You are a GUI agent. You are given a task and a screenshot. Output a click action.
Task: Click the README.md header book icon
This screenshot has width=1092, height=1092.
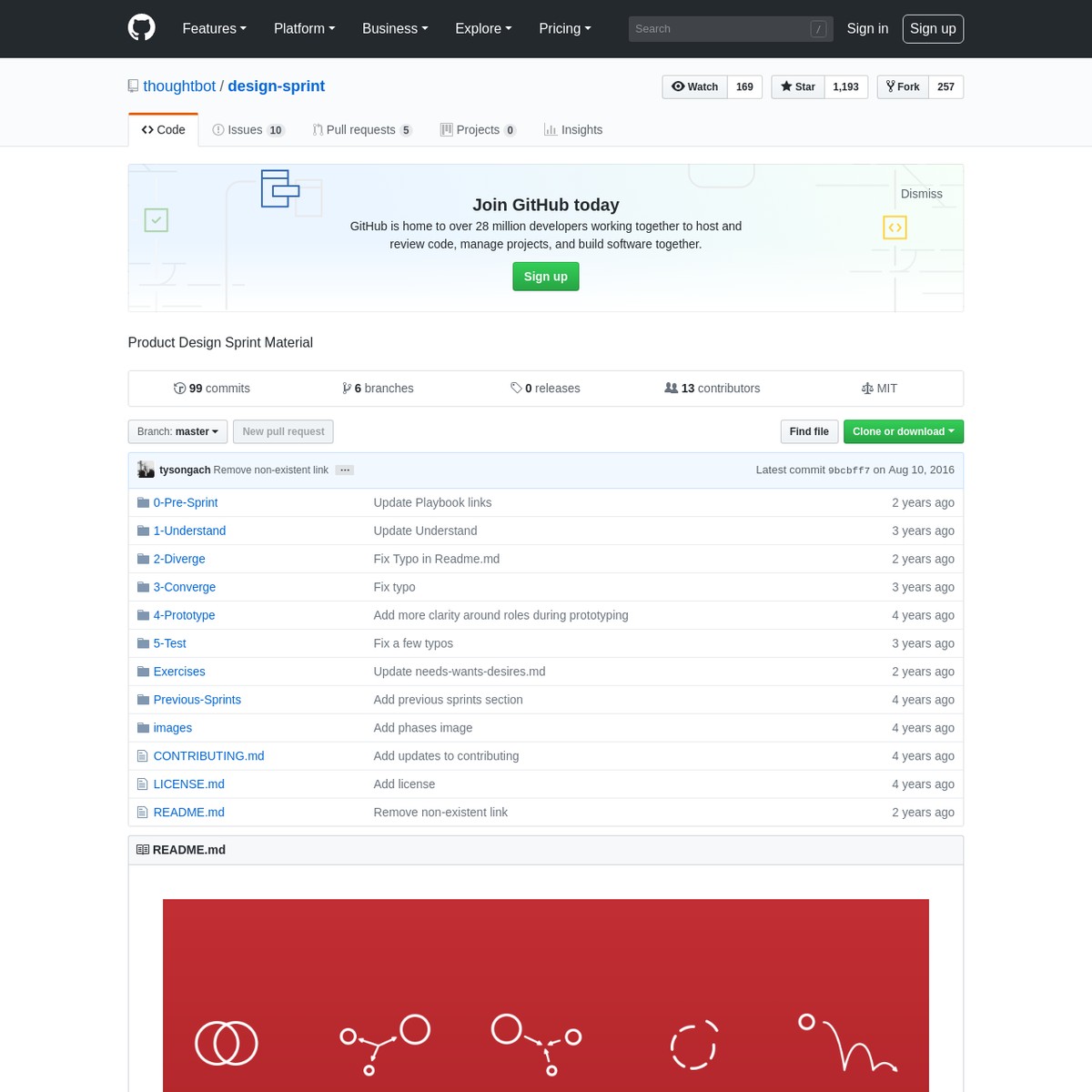click(x=143, y=850)
